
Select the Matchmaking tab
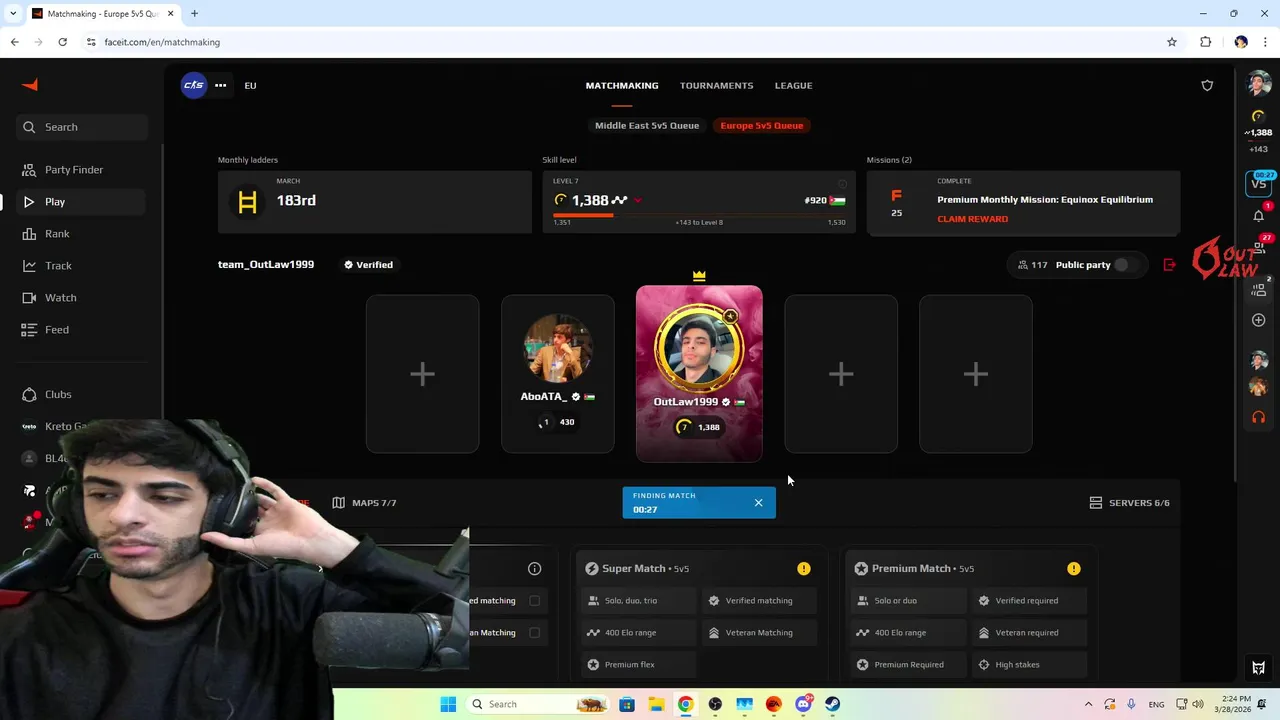[x=622, y=85]
